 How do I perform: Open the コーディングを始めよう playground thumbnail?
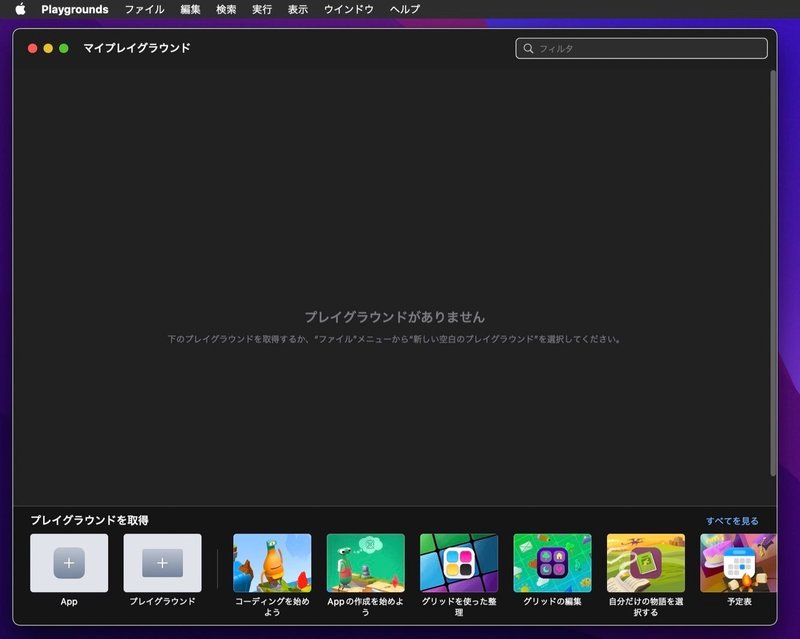[272, 563]
